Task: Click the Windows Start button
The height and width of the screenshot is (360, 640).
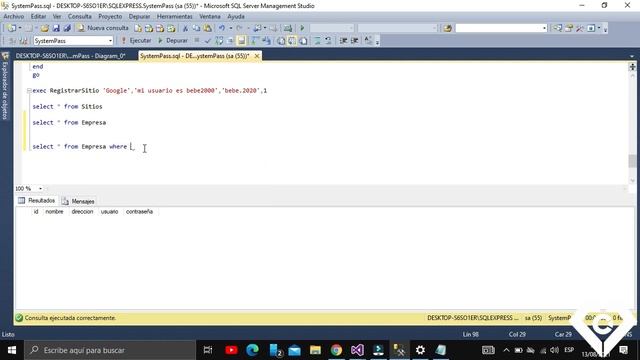Action: [x=12, y=350]
